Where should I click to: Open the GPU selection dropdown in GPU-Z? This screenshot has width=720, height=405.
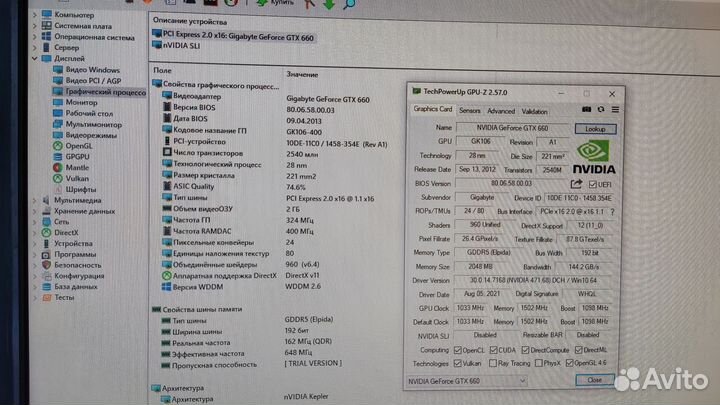[467, 381]
